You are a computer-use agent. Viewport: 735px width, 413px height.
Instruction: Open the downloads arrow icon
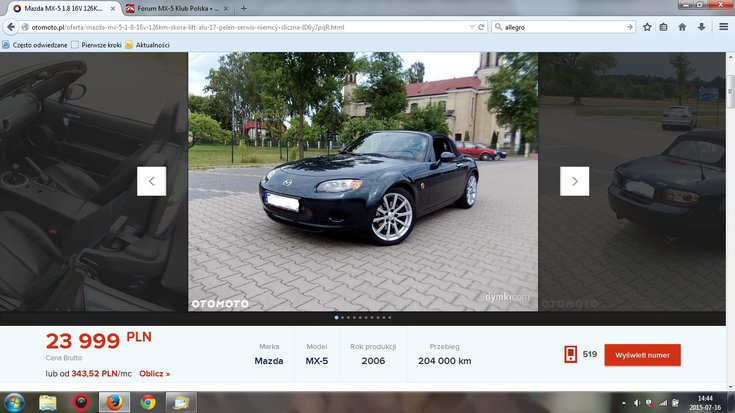click(x=701, y=27)
